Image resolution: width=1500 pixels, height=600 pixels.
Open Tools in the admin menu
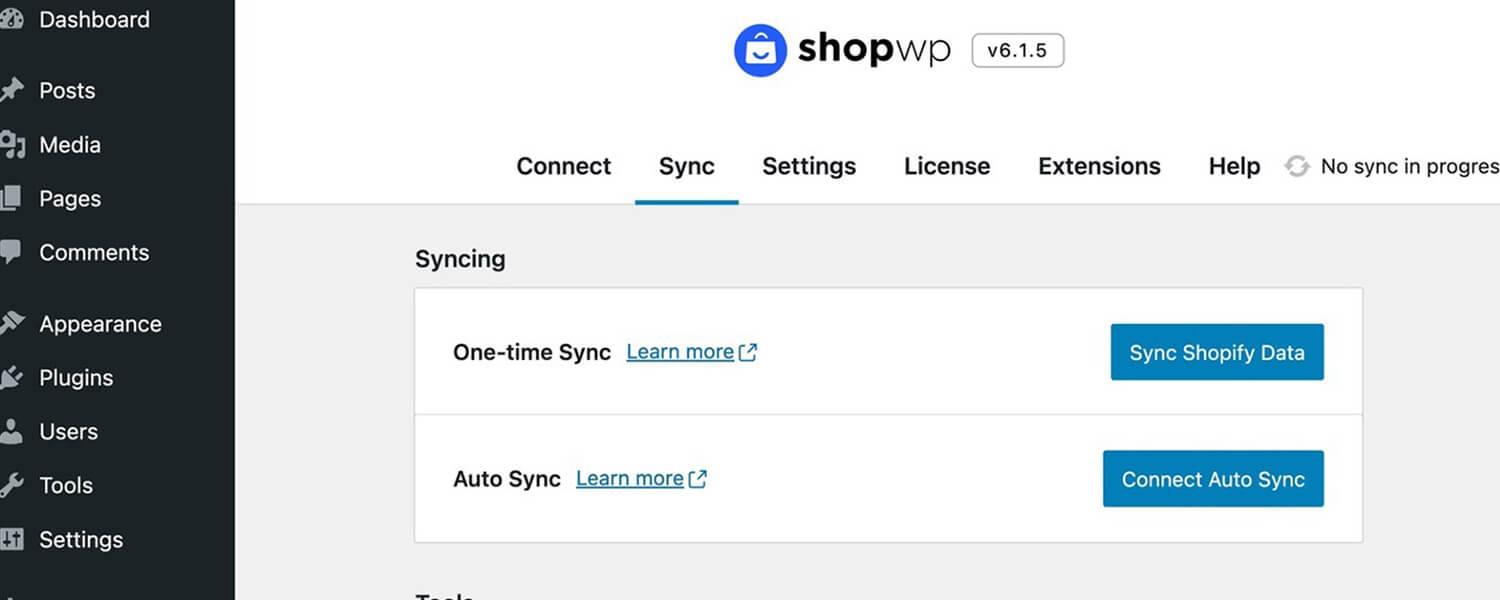pos(66,486)
